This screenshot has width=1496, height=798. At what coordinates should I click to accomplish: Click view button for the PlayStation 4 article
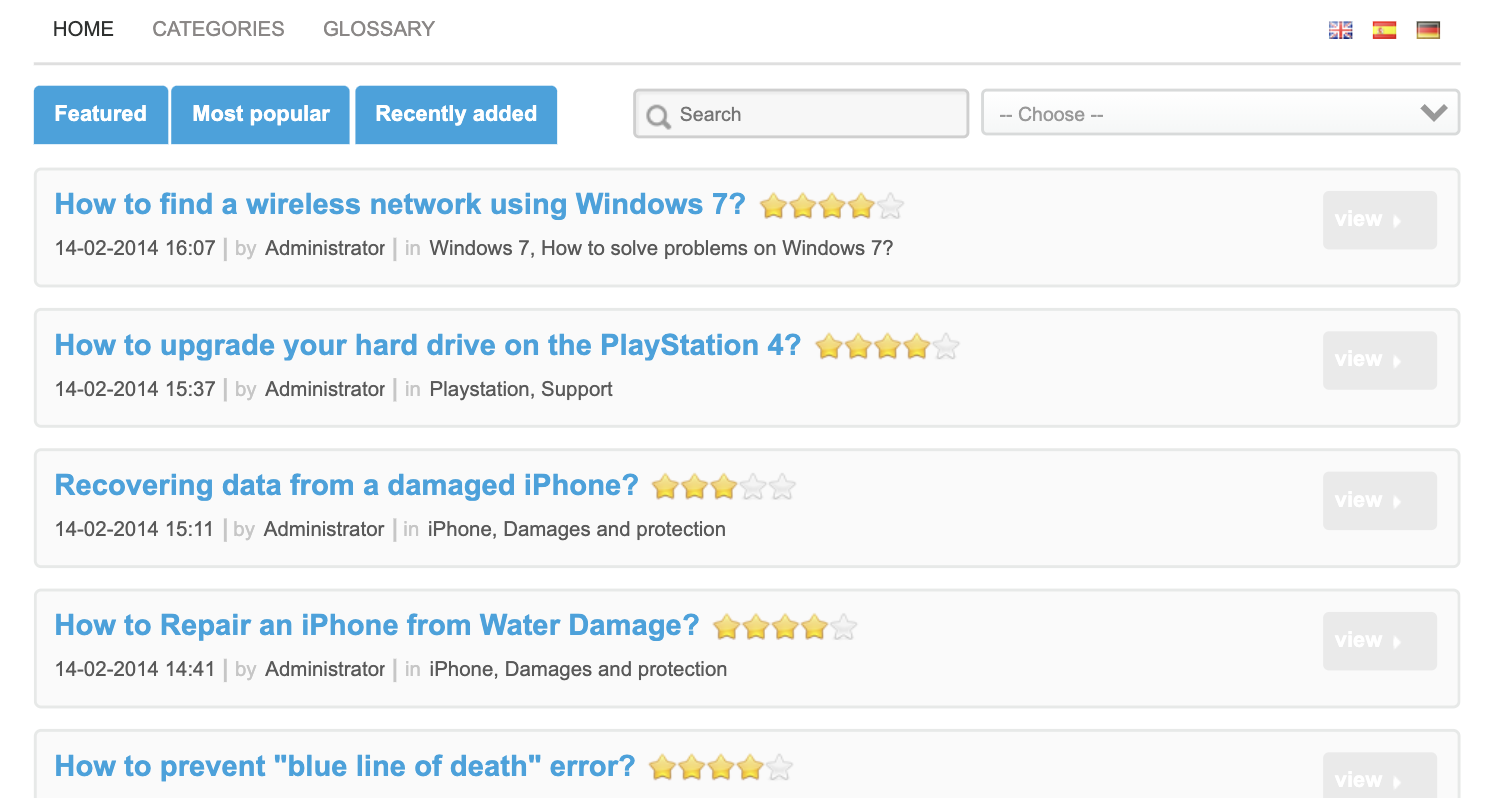[x=1380, y=360]
